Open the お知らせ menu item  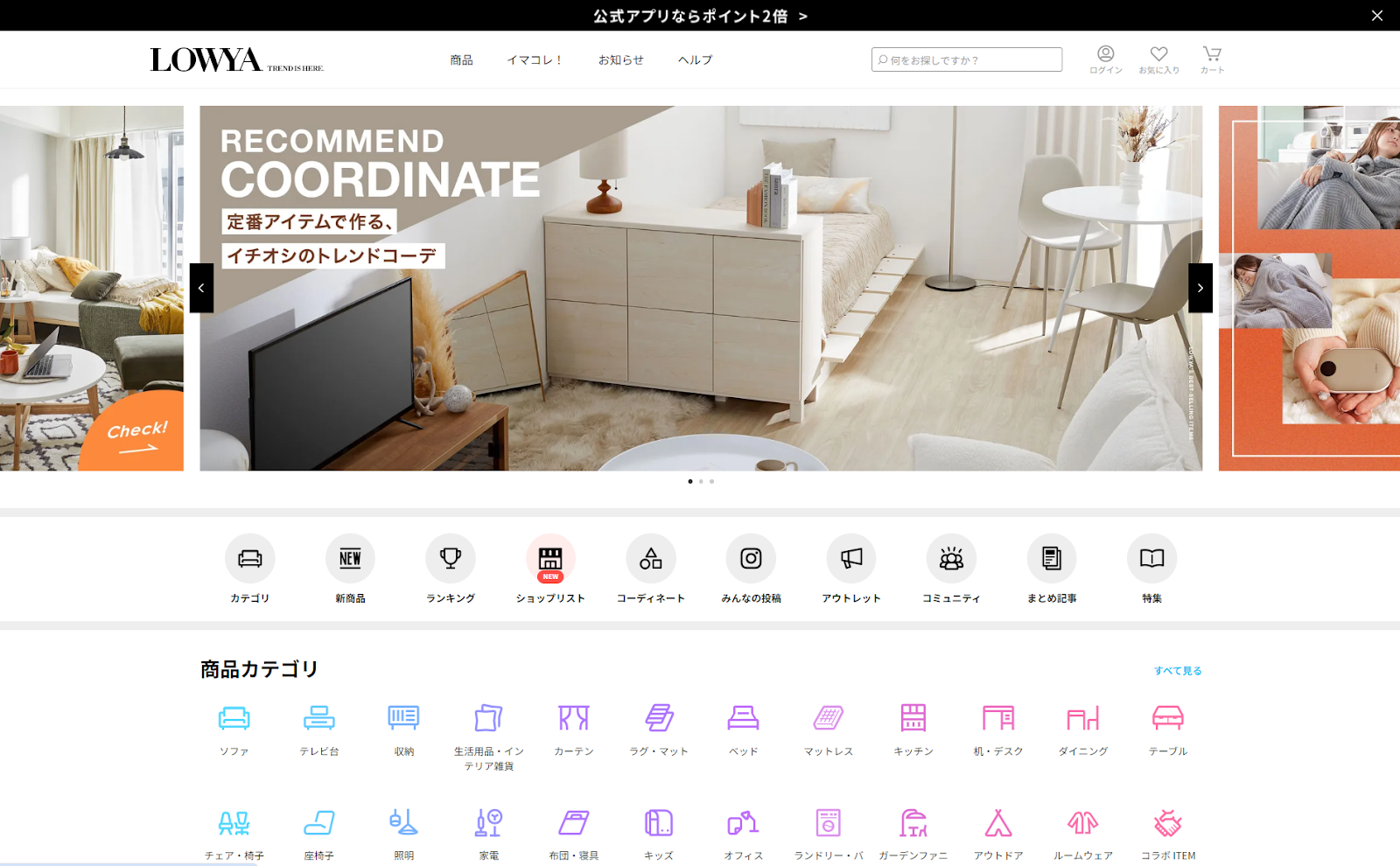[620, 59]
